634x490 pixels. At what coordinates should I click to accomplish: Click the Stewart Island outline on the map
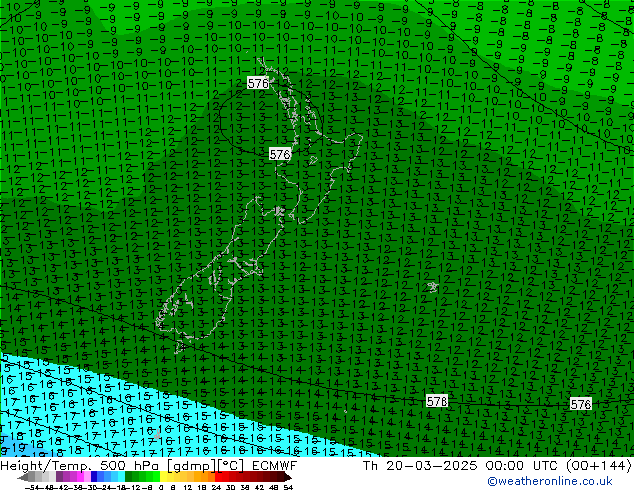point(179,347)
